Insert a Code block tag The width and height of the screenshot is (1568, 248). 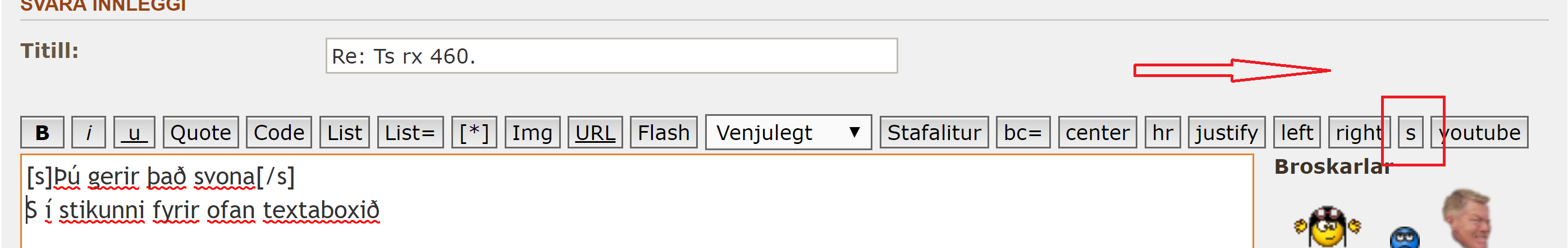pos(279,132)
